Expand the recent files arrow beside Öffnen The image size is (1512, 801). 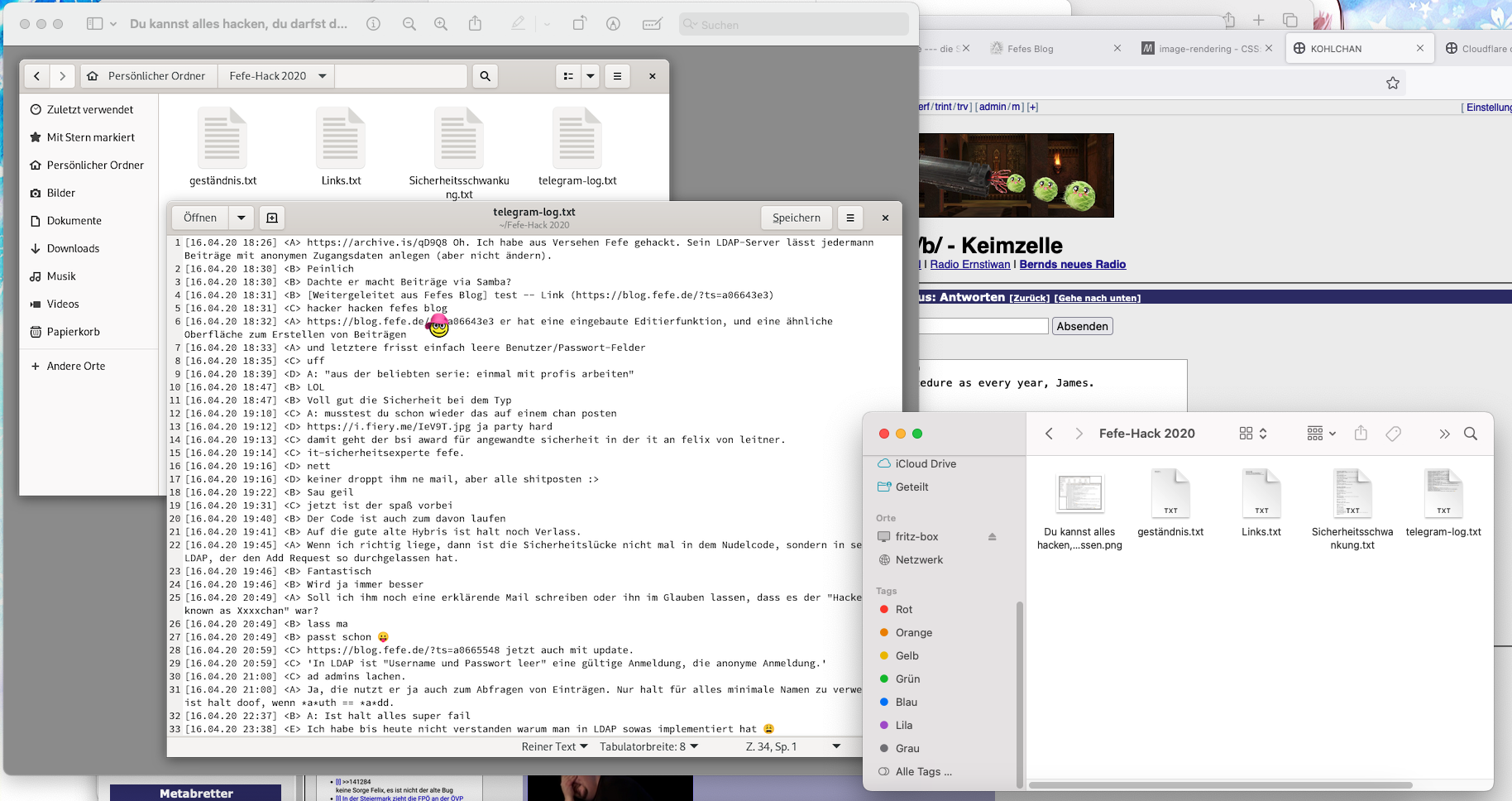(242, 218)
